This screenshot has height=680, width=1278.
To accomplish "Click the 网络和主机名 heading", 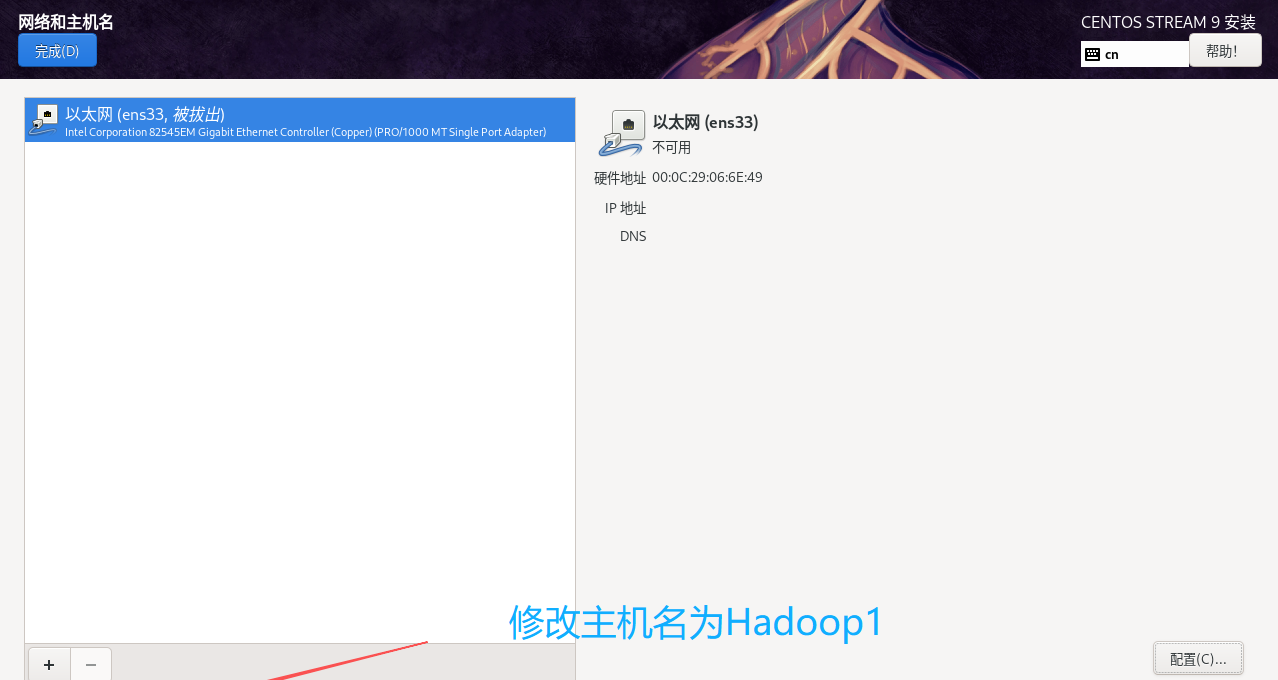I will click(65, 20).
